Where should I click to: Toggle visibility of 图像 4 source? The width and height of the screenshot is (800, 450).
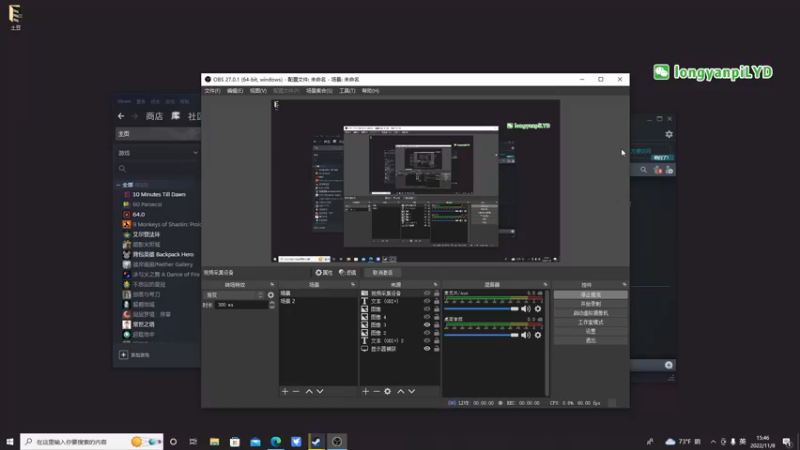pyautogui.click(x=427, y=317)
